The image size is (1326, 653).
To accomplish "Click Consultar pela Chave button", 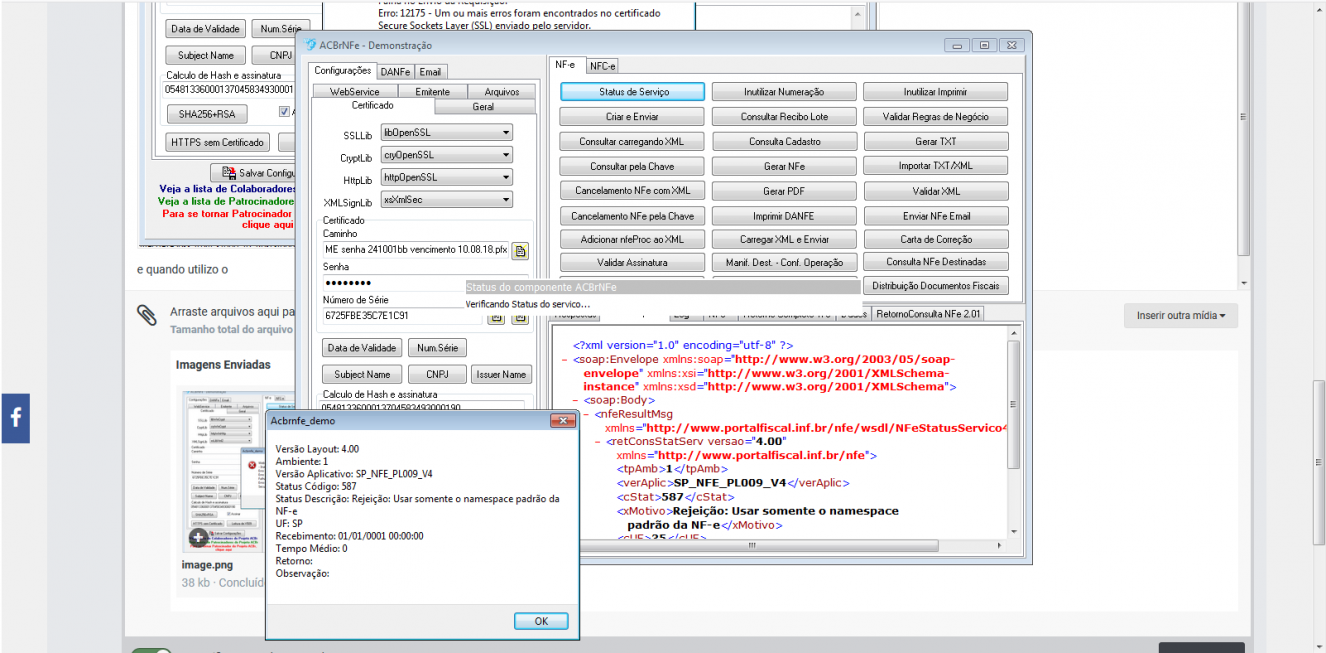I will [x=633, y=167].
